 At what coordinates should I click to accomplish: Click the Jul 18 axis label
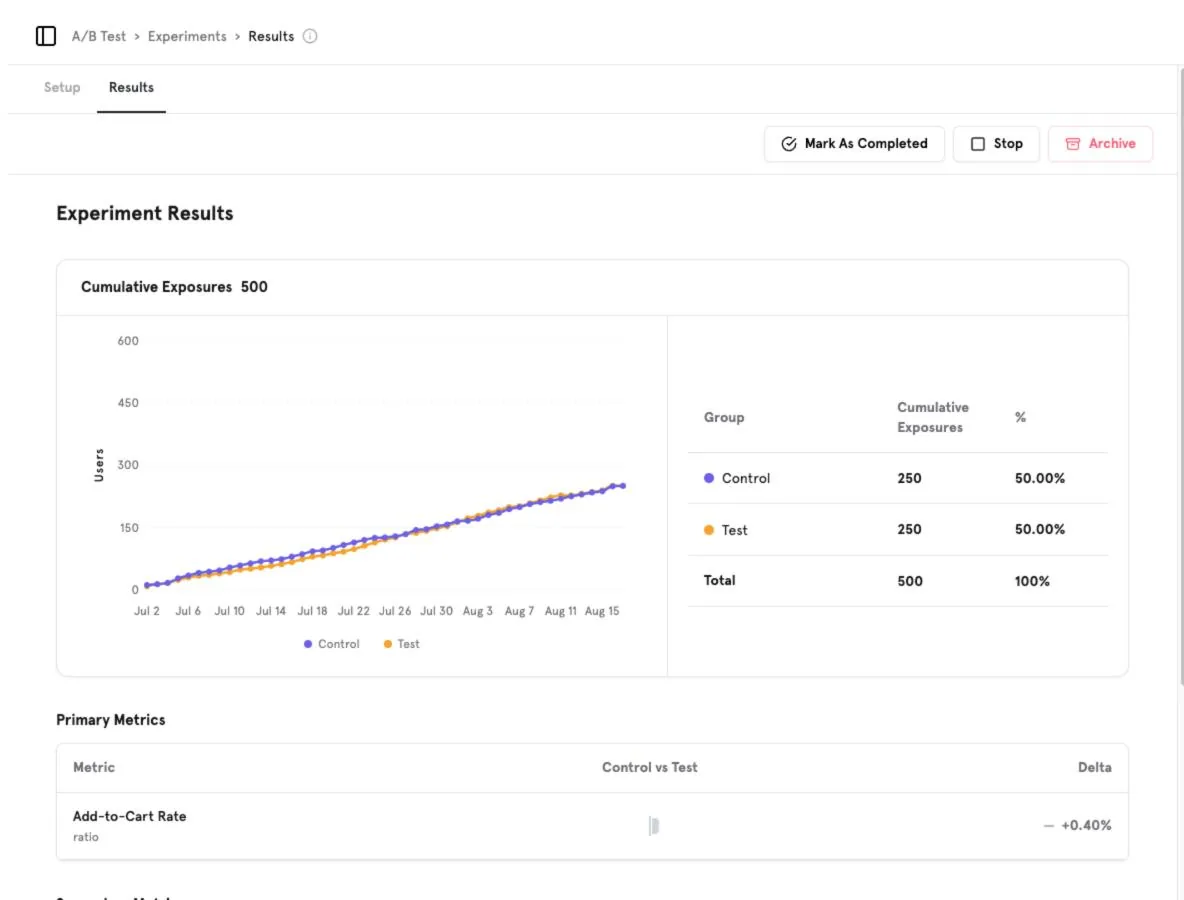(x=312, y=611)
